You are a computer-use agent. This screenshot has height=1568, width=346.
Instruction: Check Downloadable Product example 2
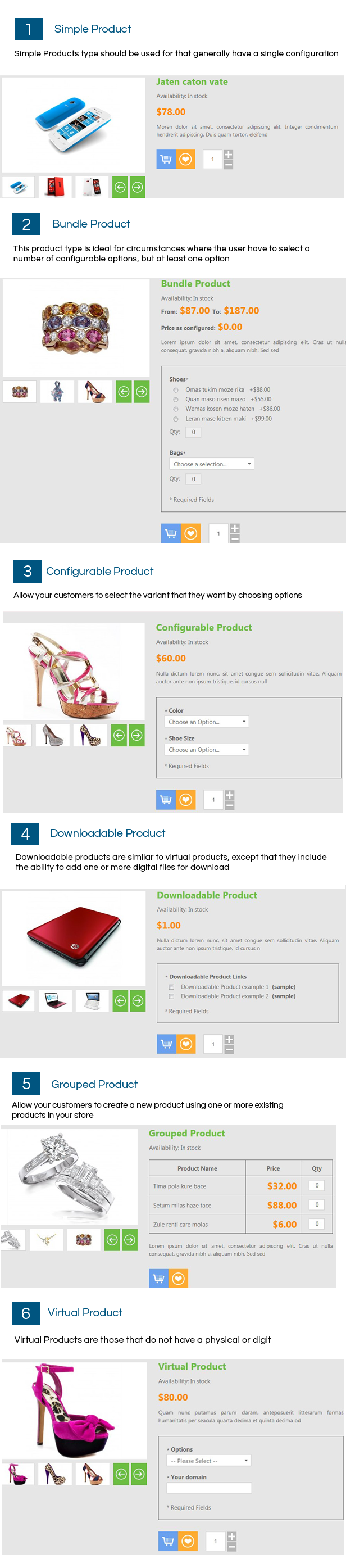(x=171, y=996)
